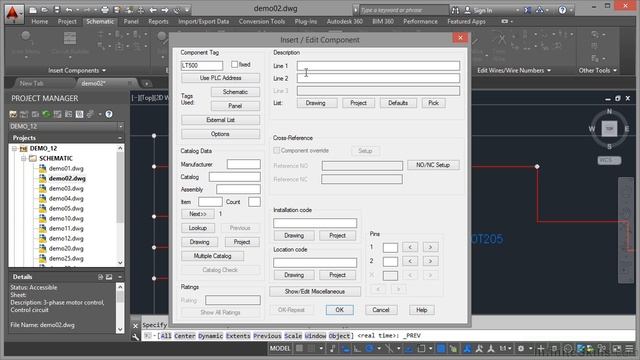The image size is (640, 360).
Task: Click the Redo arrow icon
Action: 87,10
